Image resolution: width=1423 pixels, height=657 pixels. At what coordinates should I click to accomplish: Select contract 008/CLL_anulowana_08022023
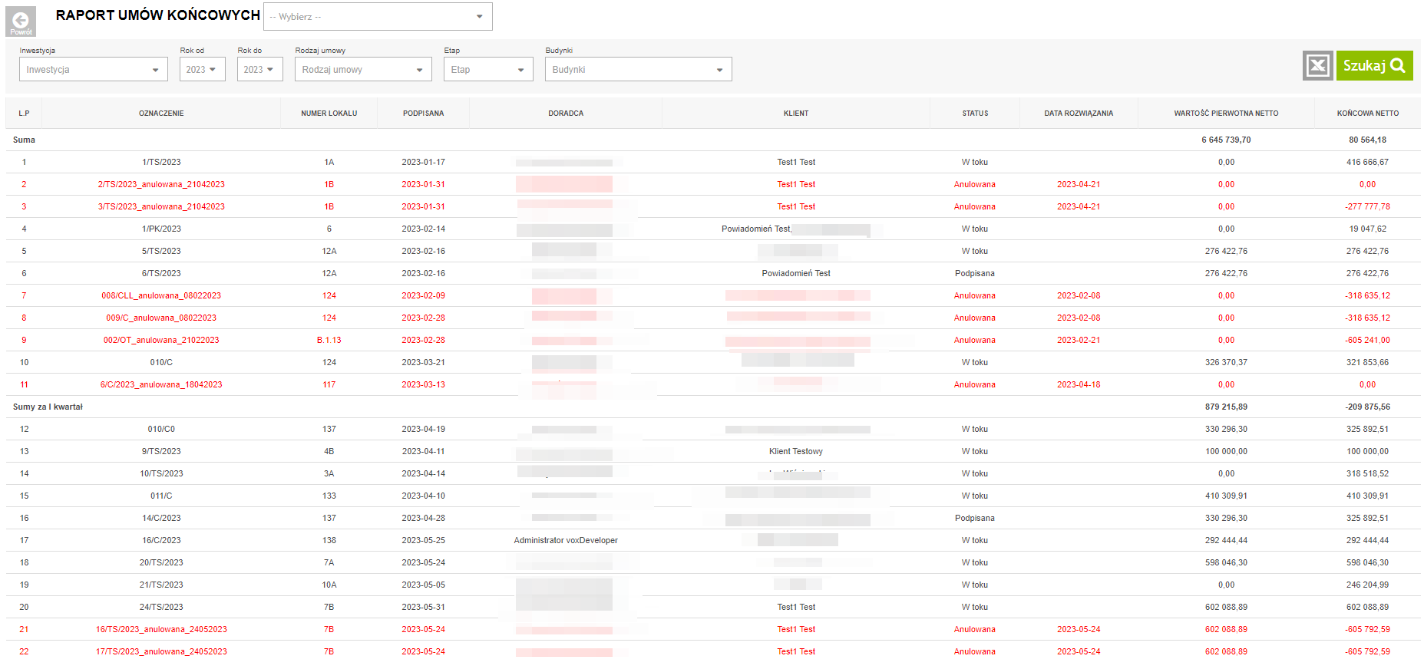coord(161,296)
